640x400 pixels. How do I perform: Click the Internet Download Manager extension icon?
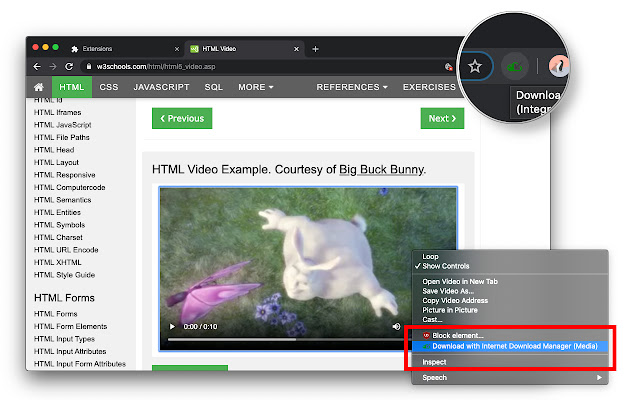[x=515, y=67]
